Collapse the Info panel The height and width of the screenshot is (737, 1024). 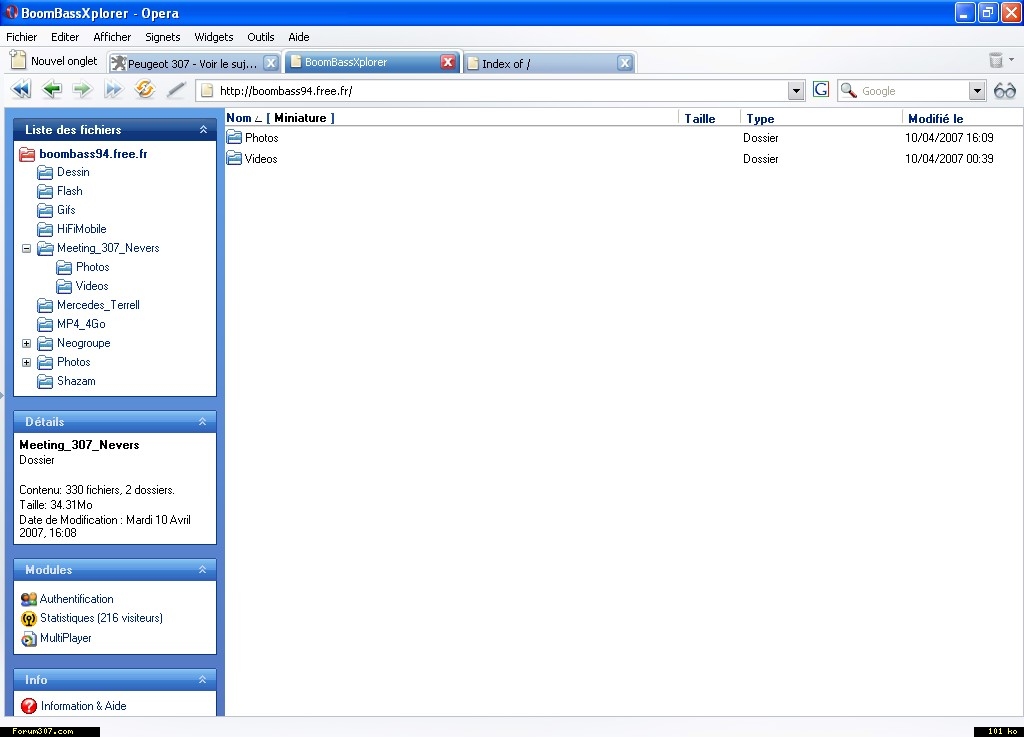[x=202, y=680]
